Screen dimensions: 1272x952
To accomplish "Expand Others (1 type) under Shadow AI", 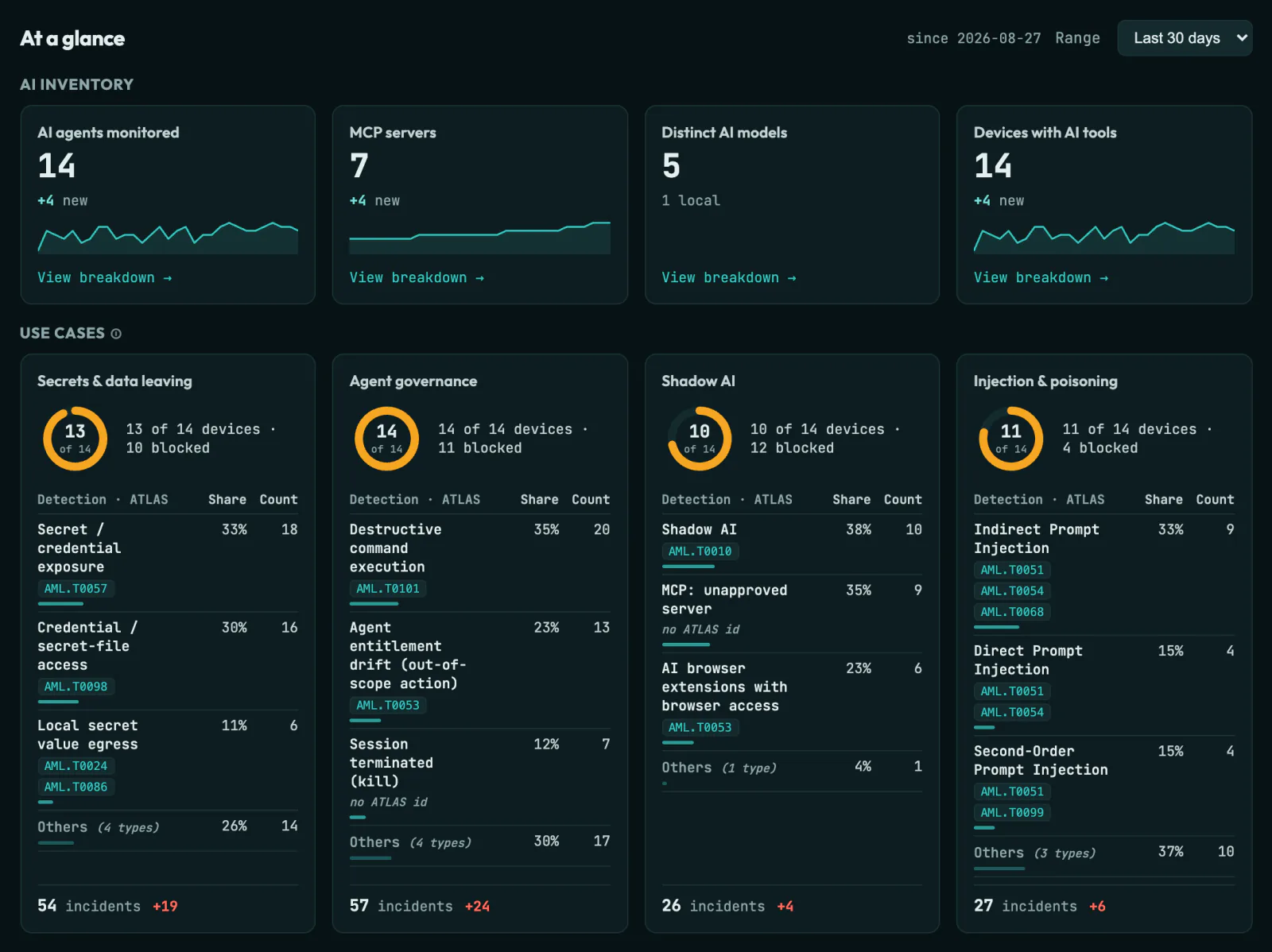I will point(792,770).
